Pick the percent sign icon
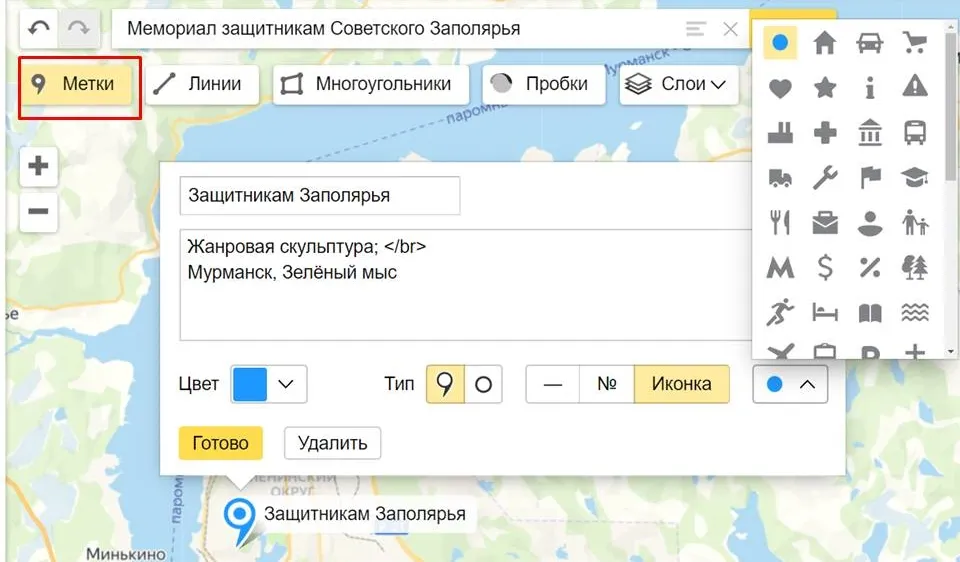This screenshot has width=960, height=562. [870, 268]
